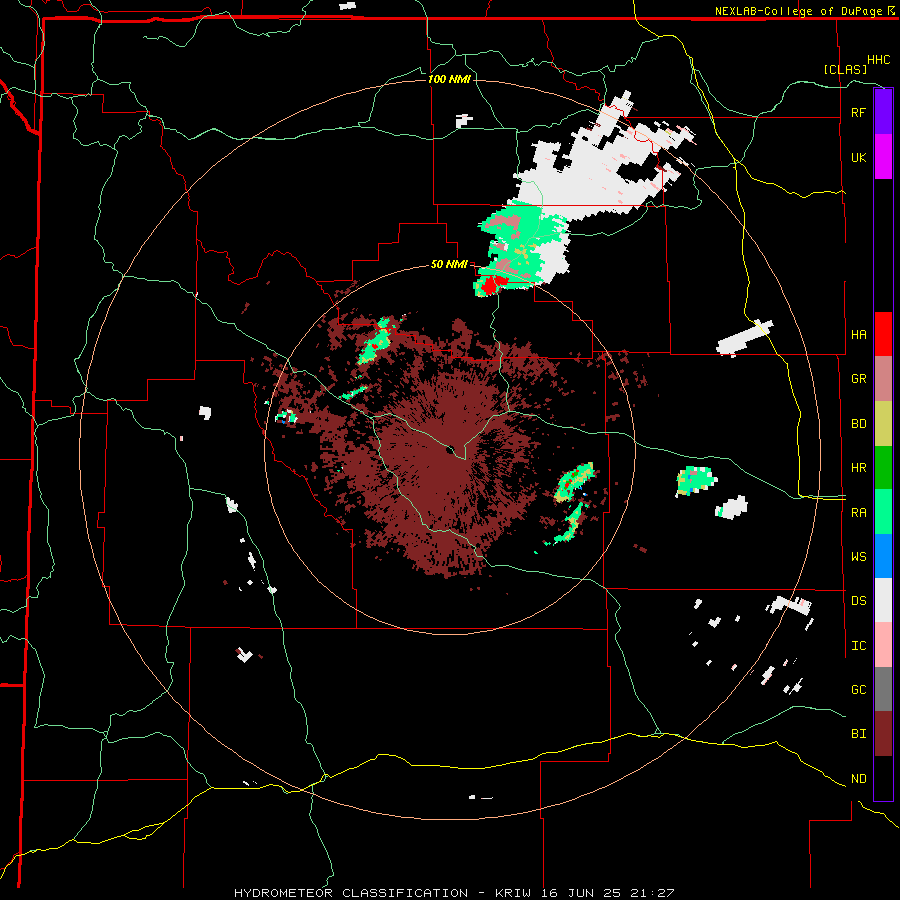
Task: Click the ND black legend swatch
Action: coord(883,778)
